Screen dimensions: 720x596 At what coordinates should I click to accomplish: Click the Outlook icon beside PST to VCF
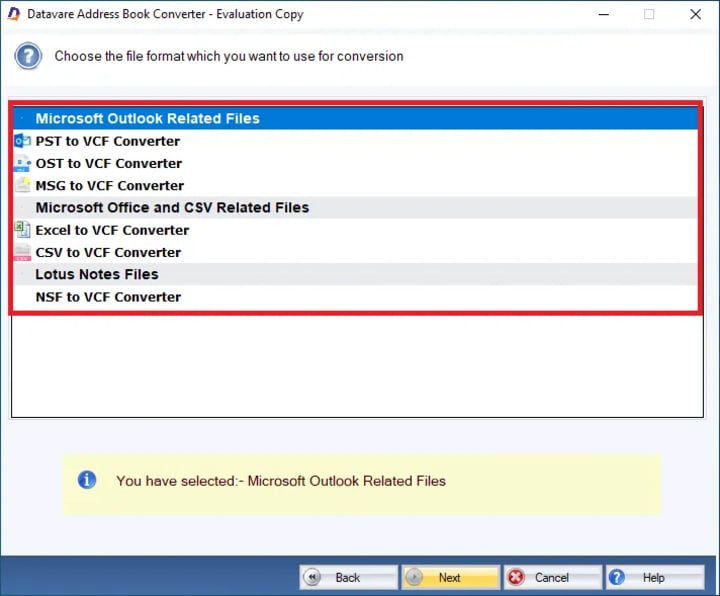click(22, 141)
